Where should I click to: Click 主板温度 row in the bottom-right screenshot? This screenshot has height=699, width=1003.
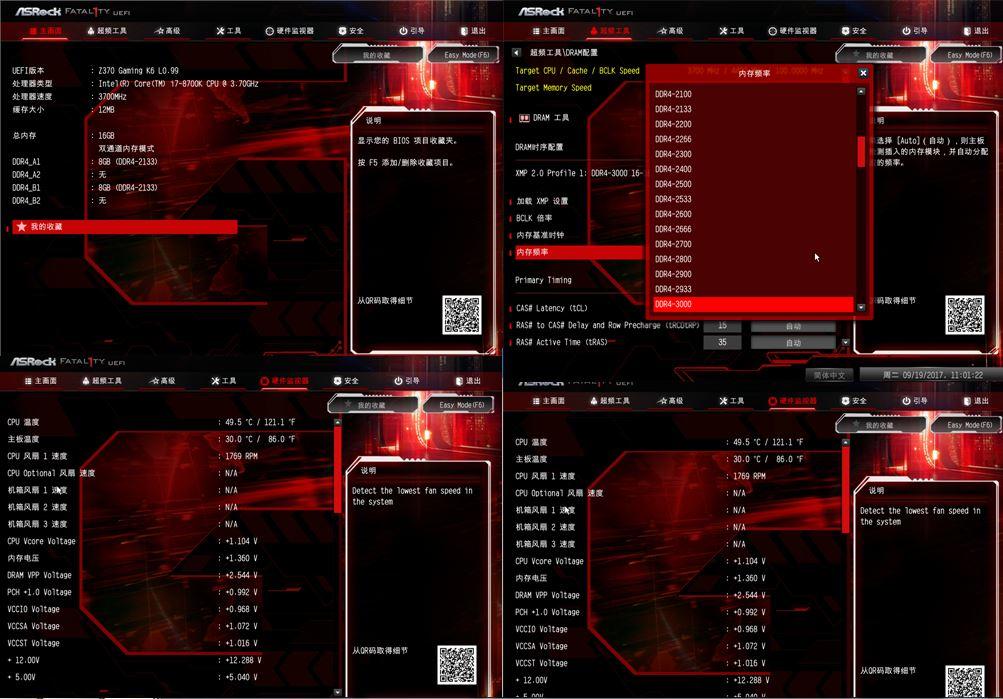[x=659, y=459]
